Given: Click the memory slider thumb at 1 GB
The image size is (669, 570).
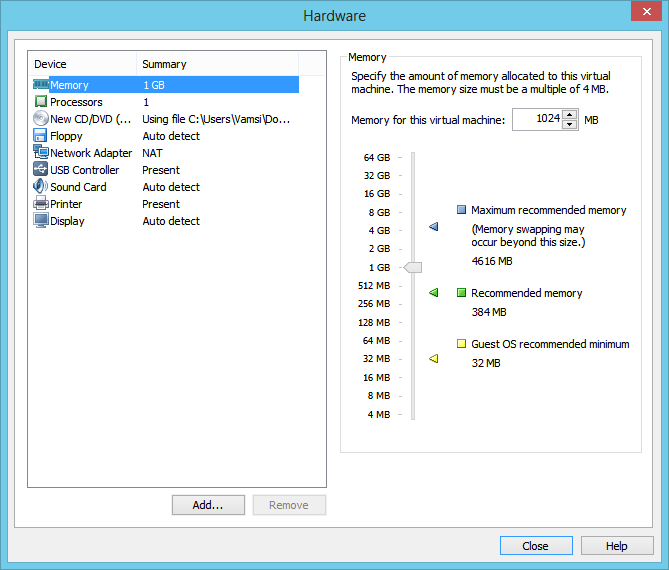Looking at the screenshot, I should tap(413, 268).
